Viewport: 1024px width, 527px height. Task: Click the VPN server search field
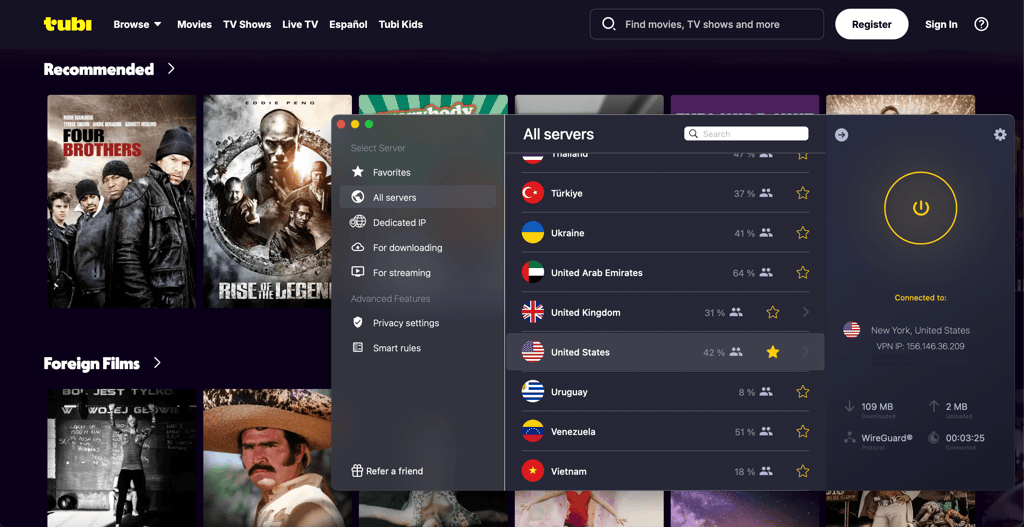(746, 134)
